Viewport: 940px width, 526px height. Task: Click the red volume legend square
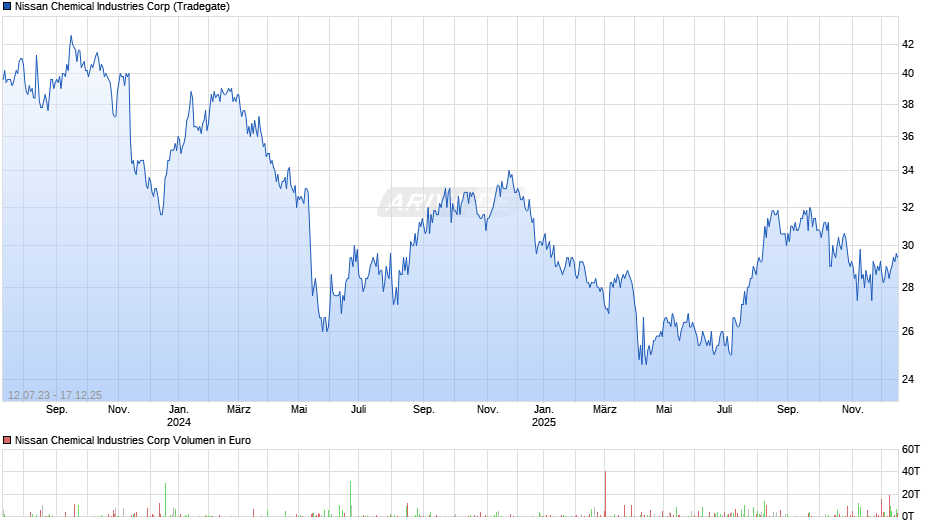coord(7,440)
